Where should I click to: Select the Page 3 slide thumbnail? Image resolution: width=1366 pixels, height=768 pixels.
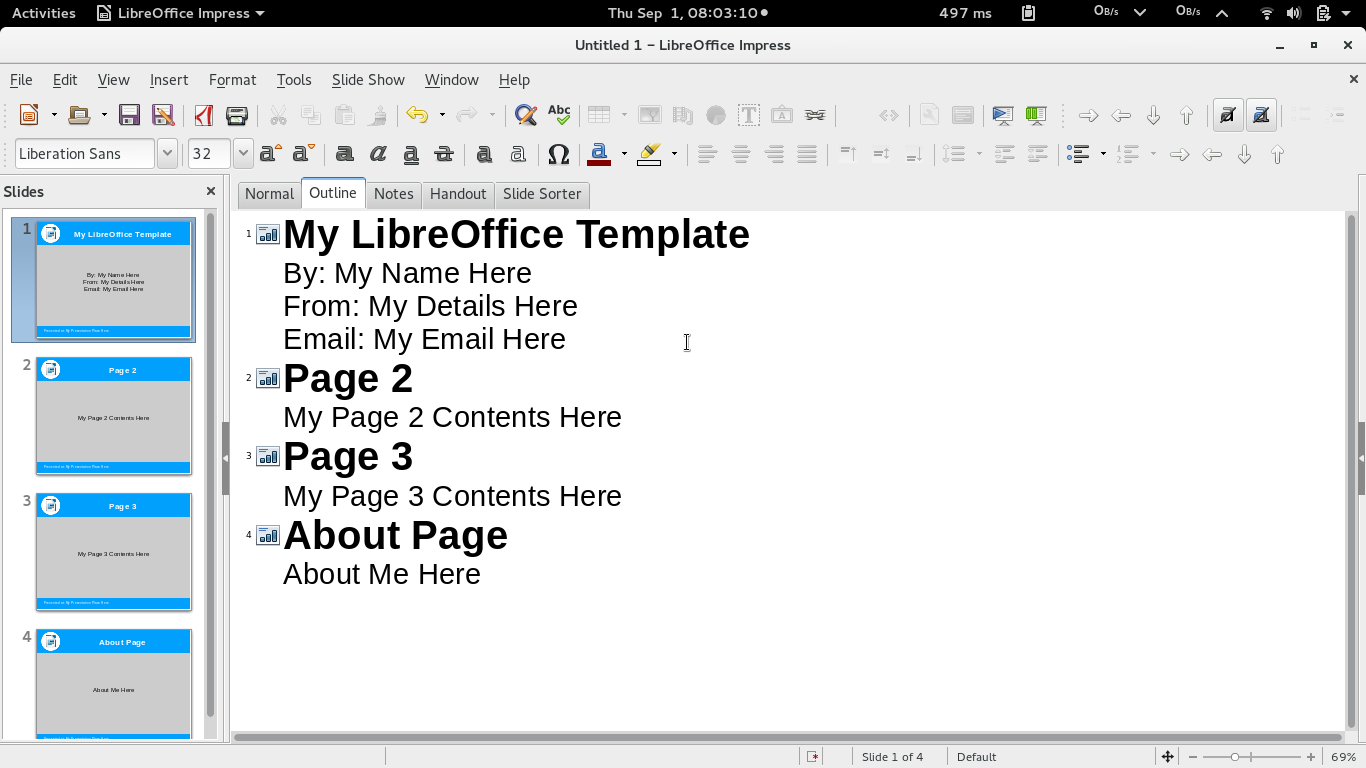(113, 551)
